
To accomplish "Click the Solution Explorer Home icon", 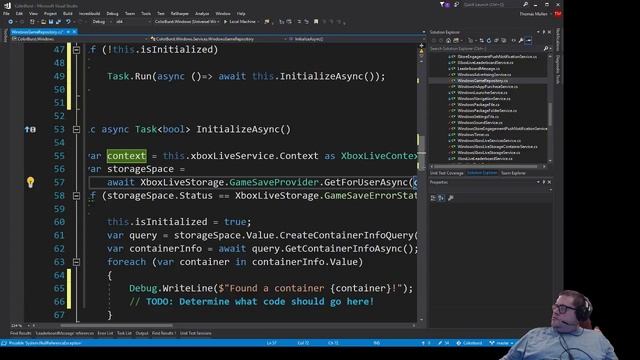I will [448, 40].
